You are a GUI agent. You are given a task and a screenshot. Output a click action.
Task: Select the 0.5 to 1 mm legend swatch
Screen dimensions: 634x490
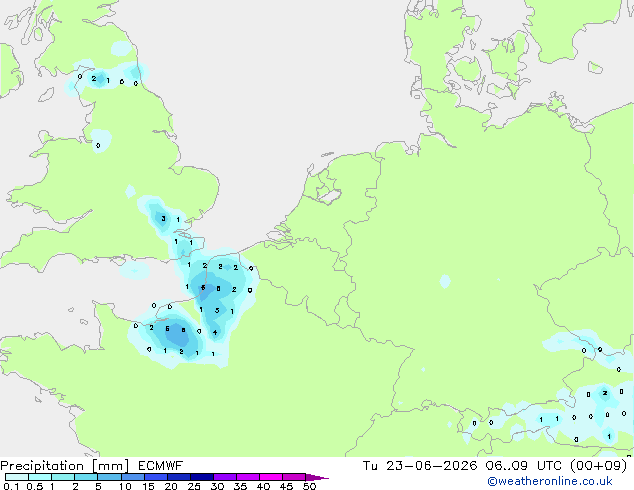tap(40, 477)
